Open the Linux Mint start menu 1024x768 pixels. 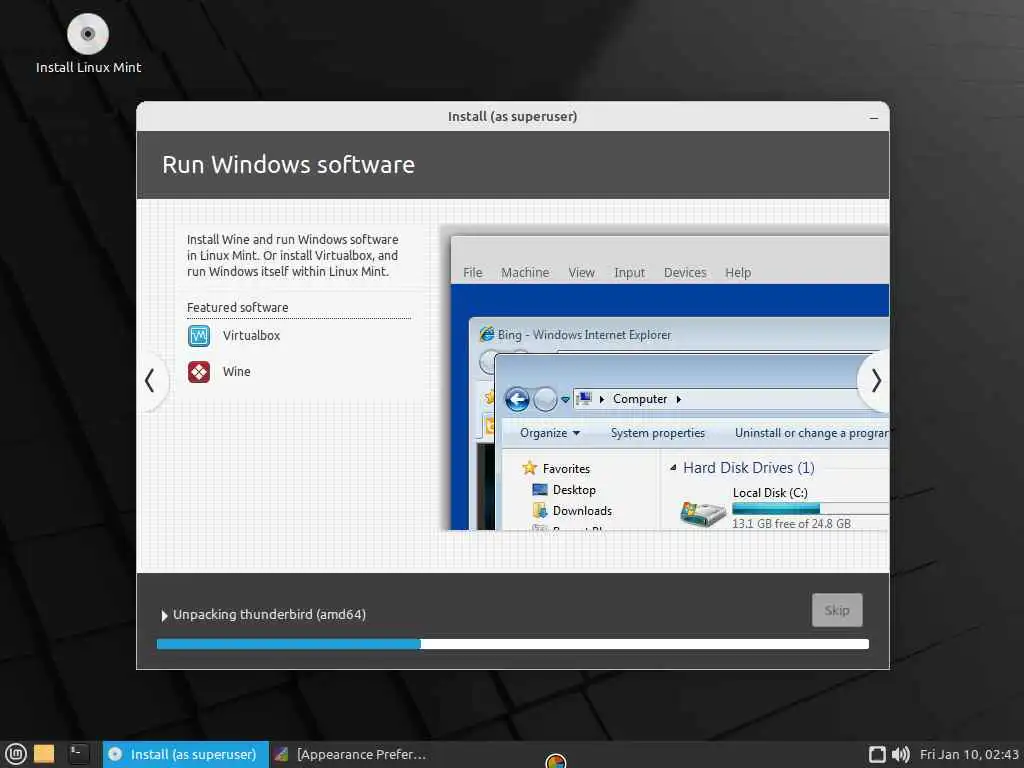point(16,754)
